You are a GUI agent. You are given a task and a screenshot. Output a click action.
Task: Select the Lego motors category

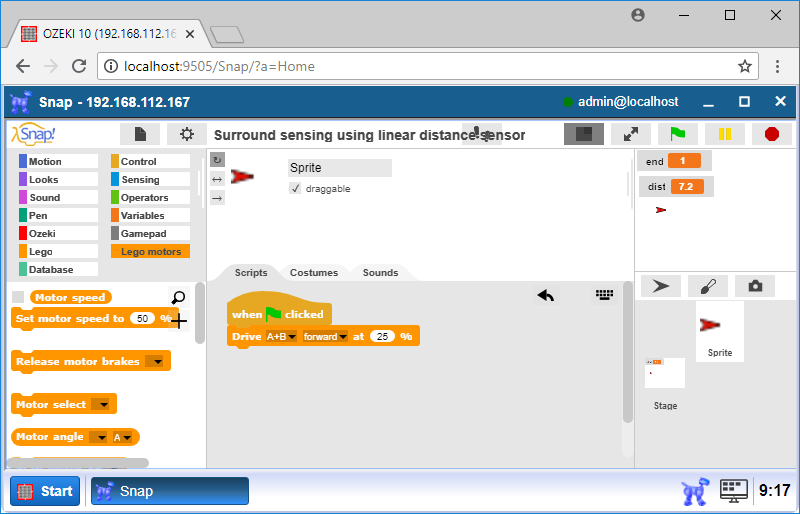[x=151, y=251]
